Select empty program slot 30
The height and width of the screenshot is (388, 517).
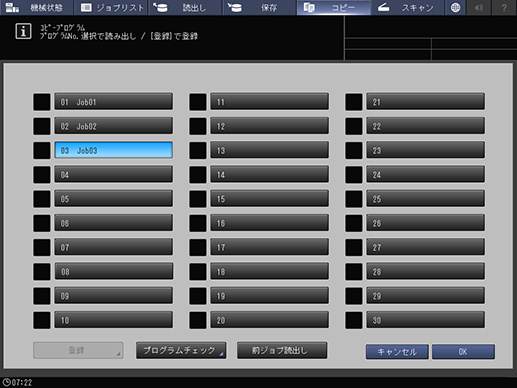click(x=425, y=320)
